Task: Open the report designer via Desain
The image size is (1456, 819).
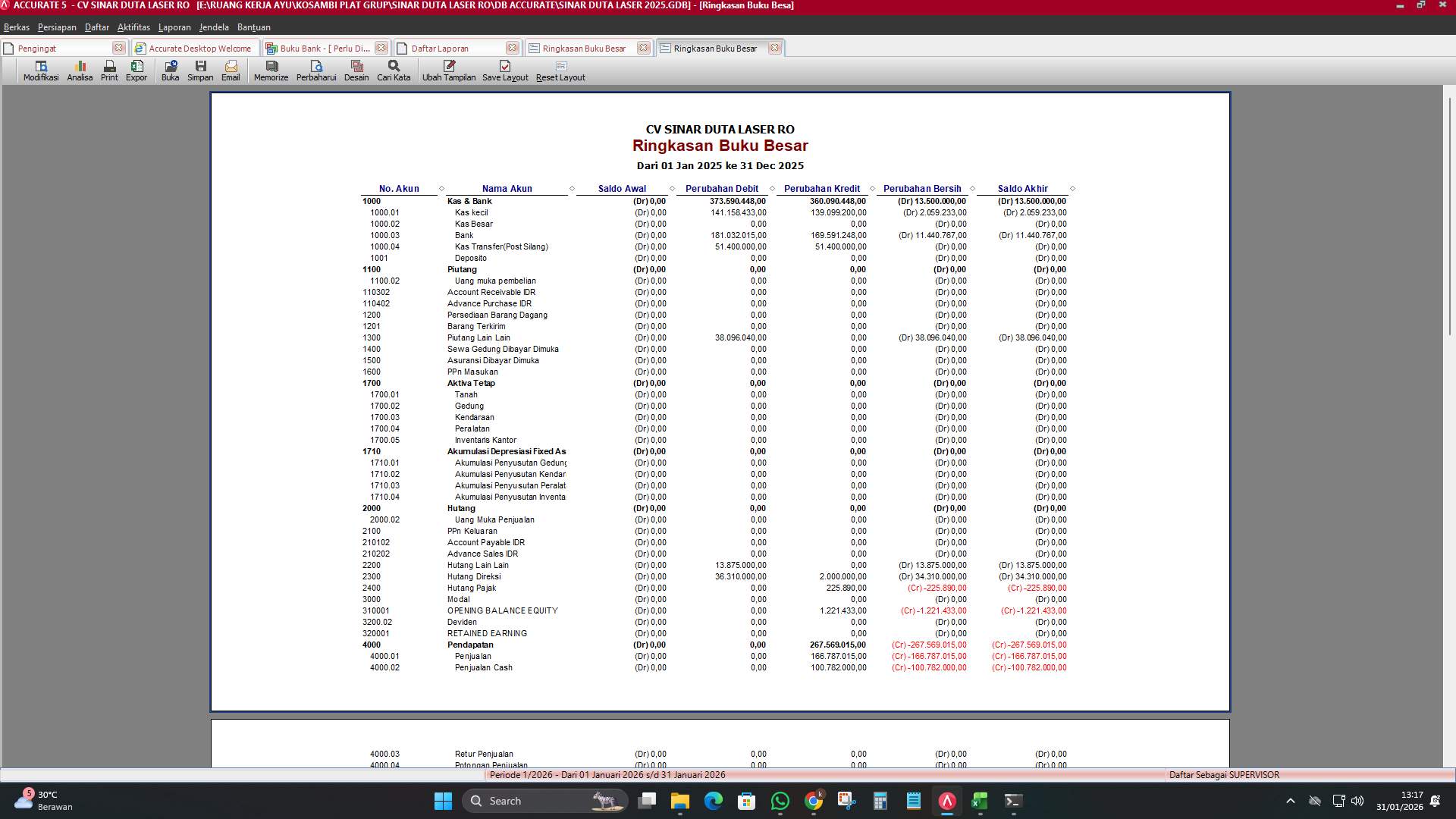Action: (356, 70)
